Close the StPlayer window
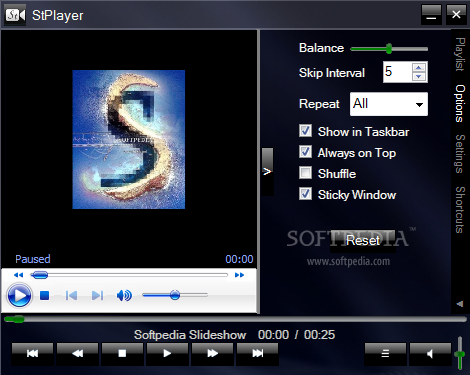470x375 pixels. (x=456, y=15)
